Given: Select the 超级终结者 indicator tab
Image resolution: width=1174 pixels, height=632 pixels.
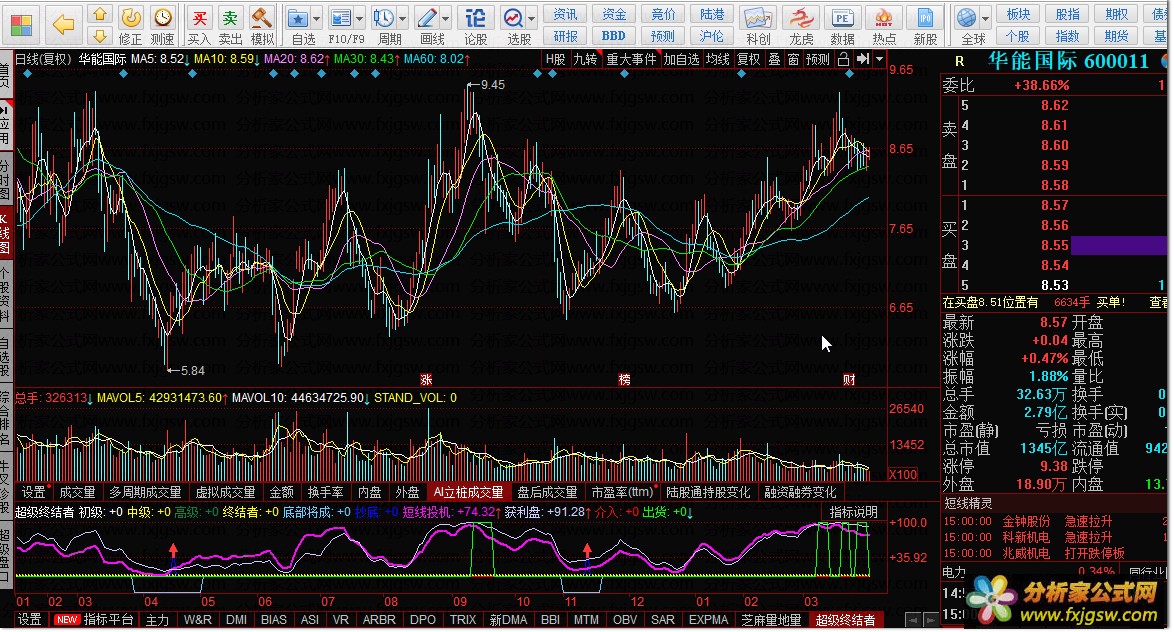Looking at the screenshot, I should point(845,620).
